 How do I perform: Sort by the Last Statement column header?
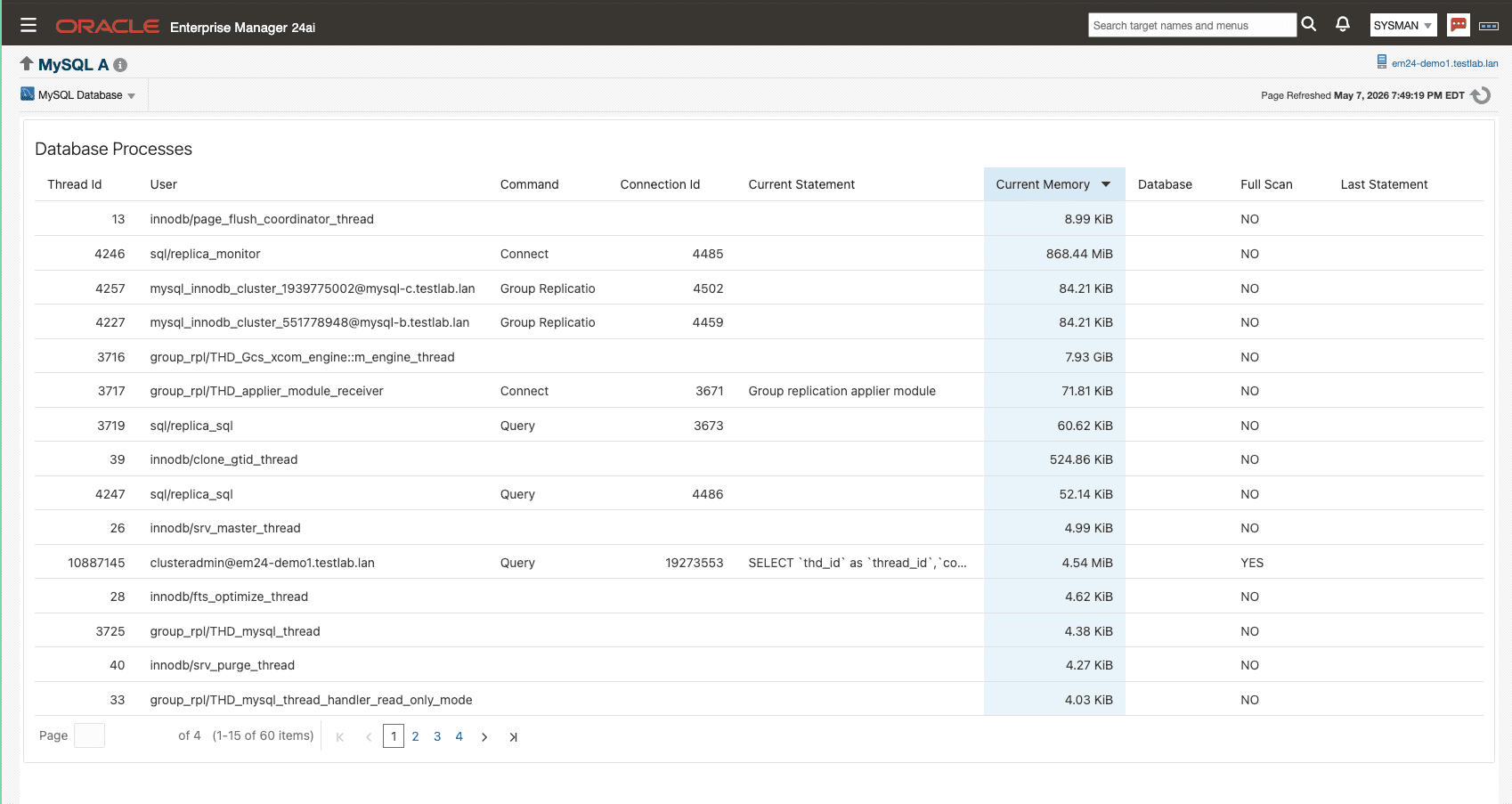pos(1384,184)
